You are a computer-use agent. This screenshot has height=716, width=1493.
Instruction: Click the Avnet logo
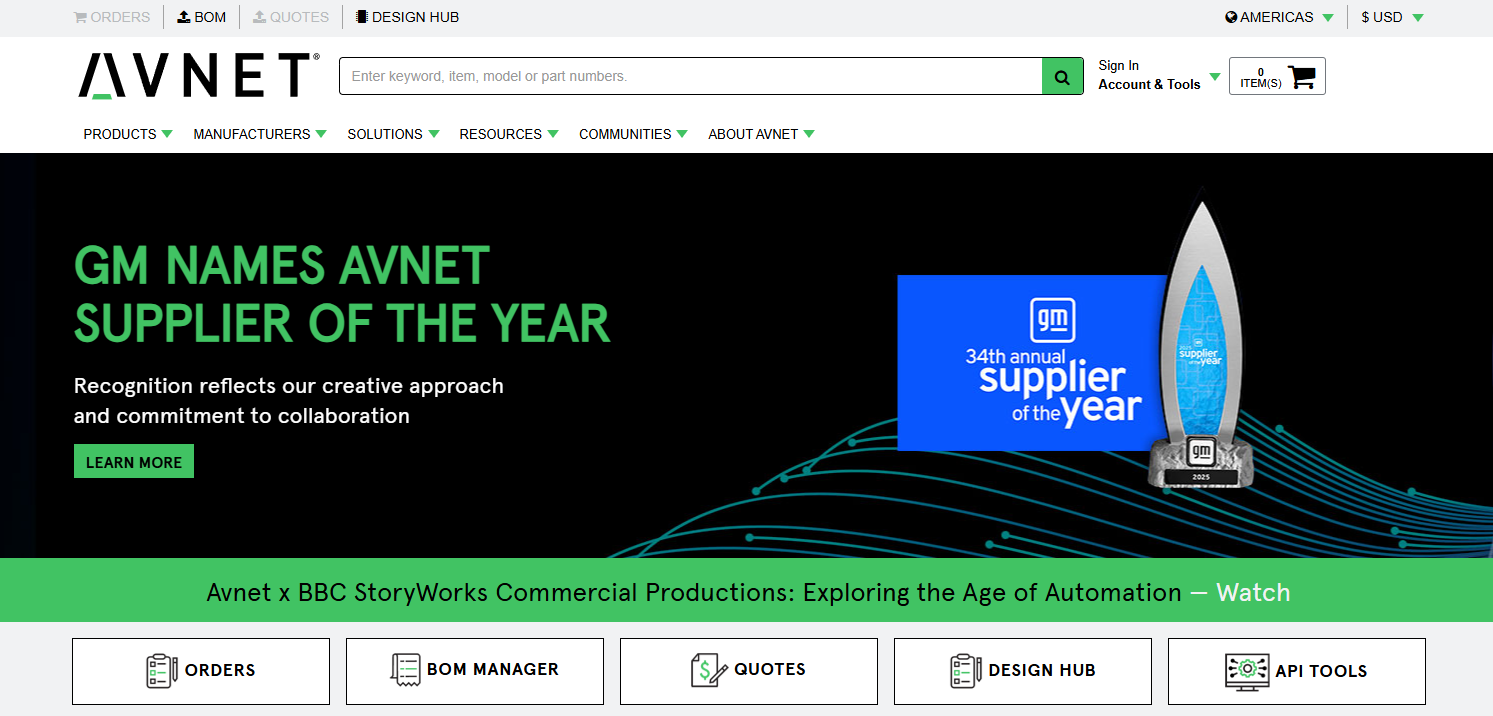pyautogui.click(x=199, y=76)
